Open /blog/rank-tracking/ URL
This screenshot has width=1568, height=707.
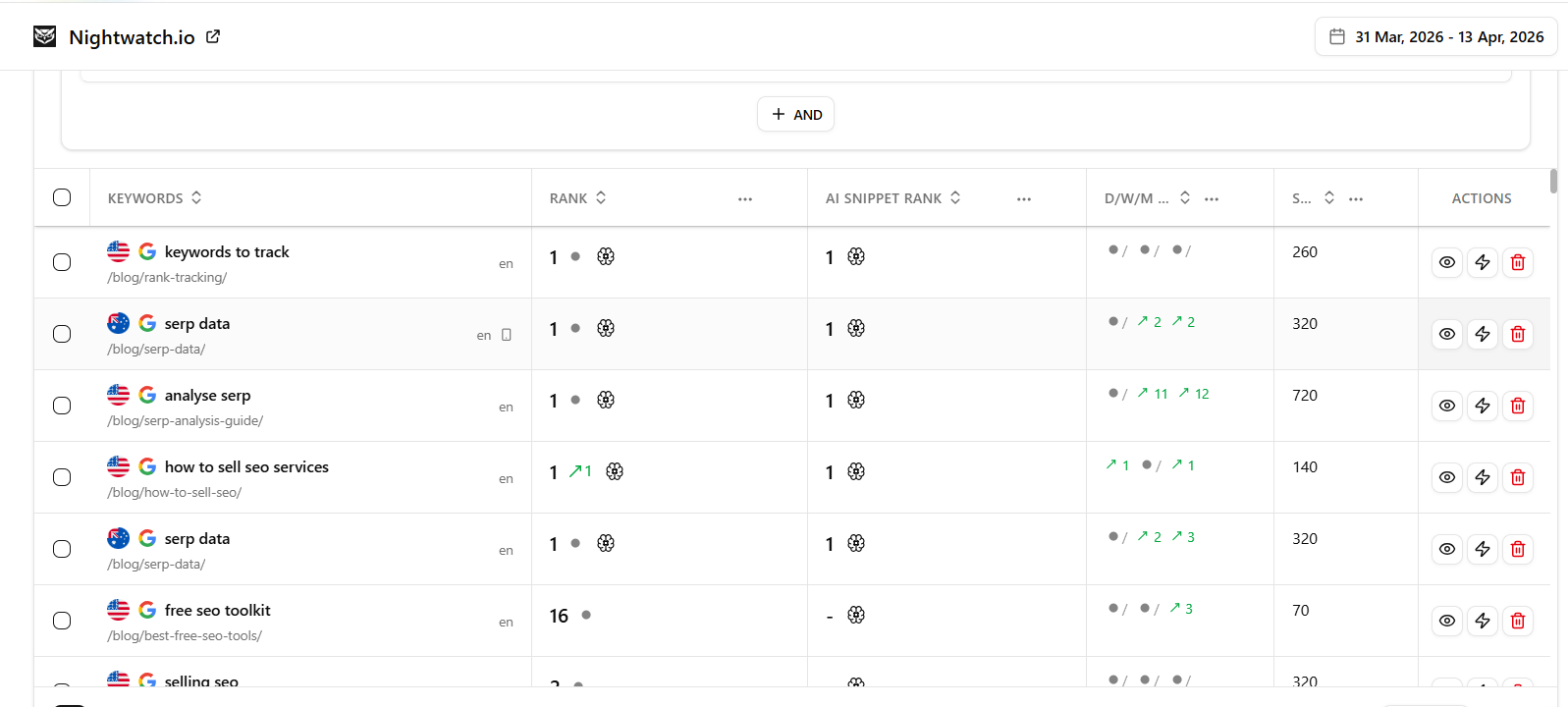pyautogui.click(x=167, y=278)
